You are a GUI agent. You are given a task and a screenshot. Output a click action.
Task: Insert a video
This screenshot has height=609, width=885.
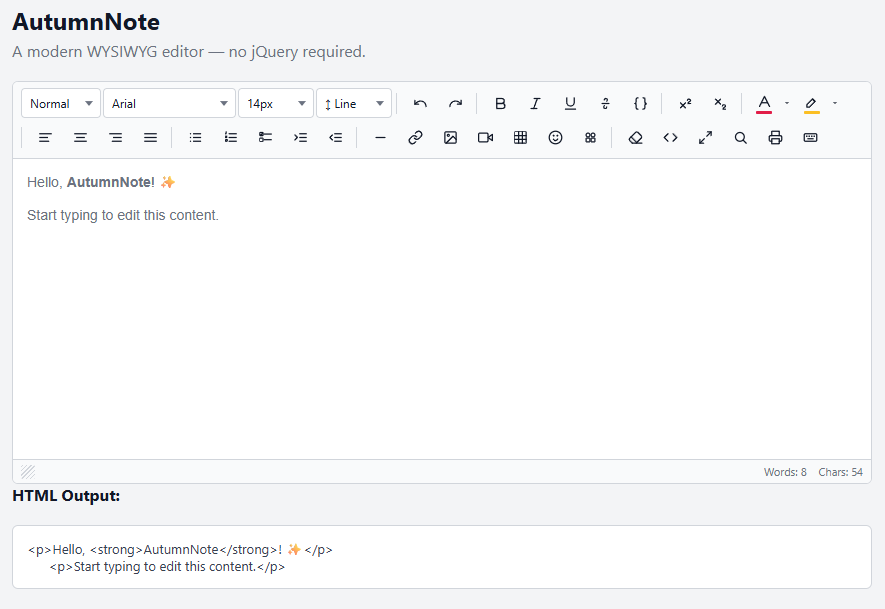485,138
